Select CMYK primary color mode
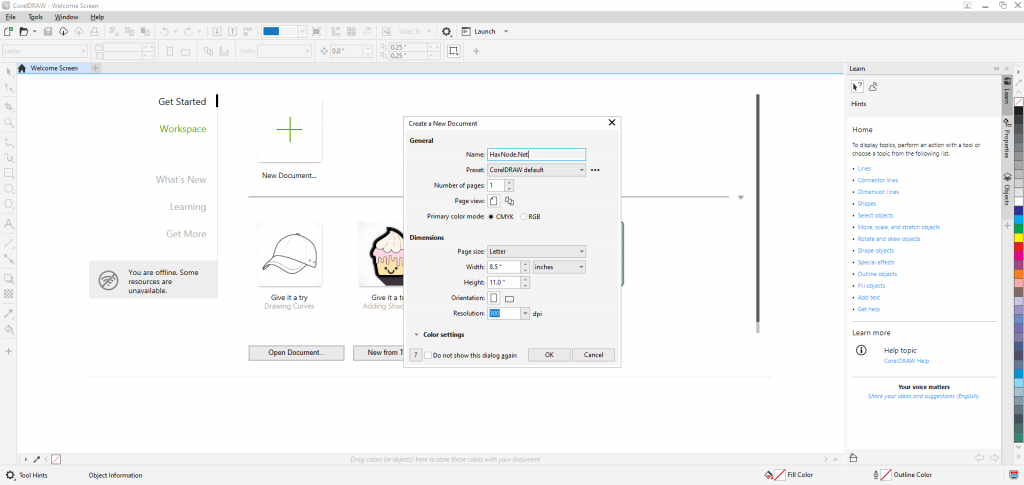 point(491,216)
